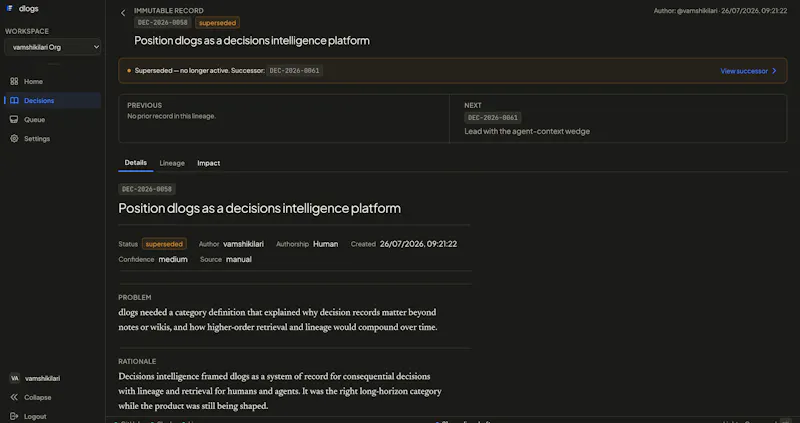Click the Logout door icon

[x=14, y=416]
